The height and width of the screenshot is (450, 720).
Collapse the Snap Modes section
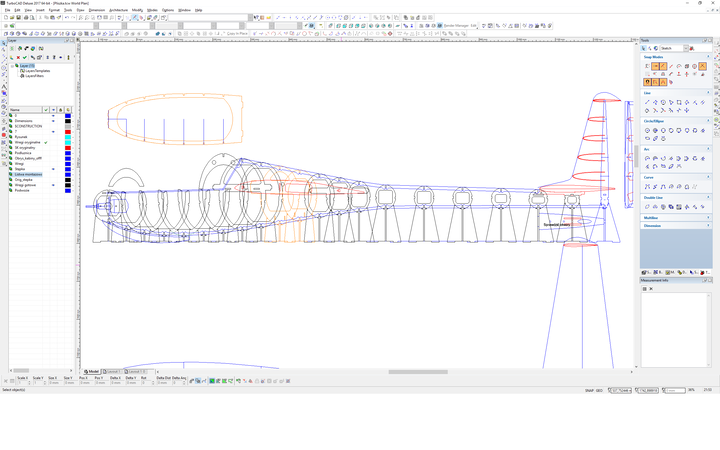click(708, 57)
